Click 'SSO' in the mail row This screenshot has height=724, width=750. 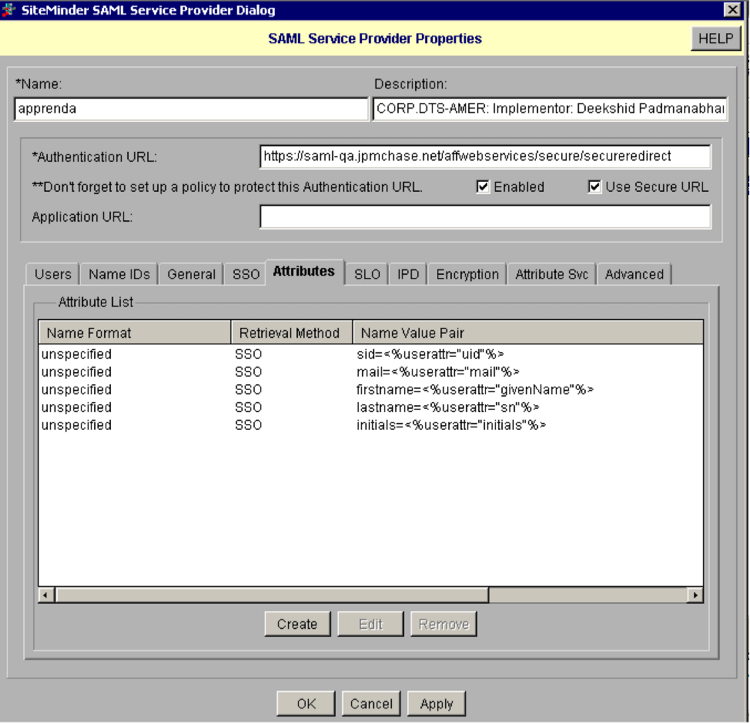tap(248, 372)
